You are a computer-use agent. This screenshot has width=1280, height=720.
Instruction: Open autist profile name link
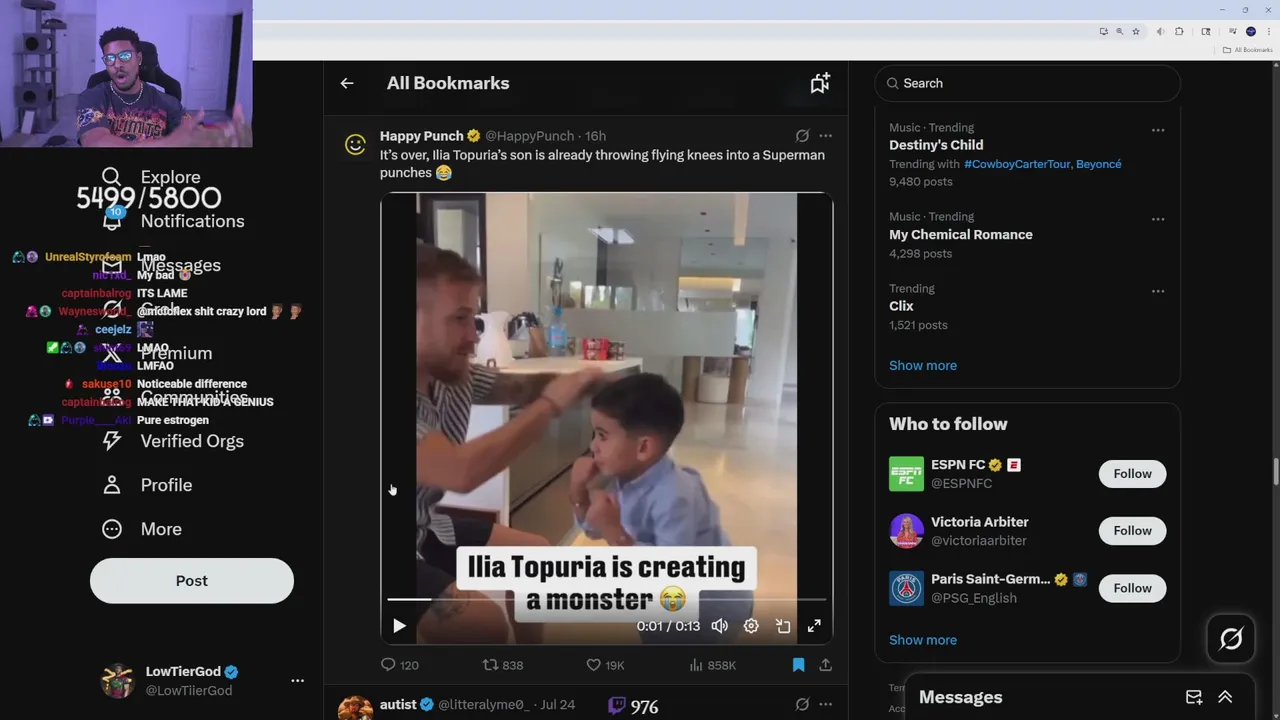(398, 705)
